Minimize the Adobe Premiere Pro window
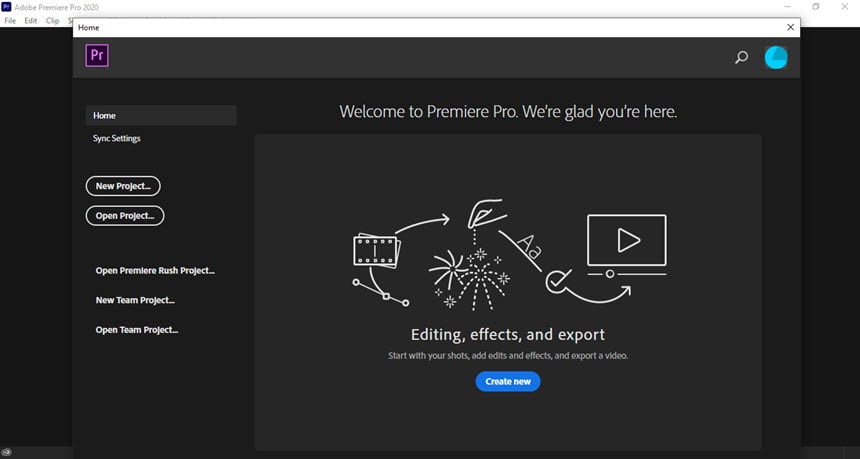Screen dimensions: 860x459 coord(788,7)
